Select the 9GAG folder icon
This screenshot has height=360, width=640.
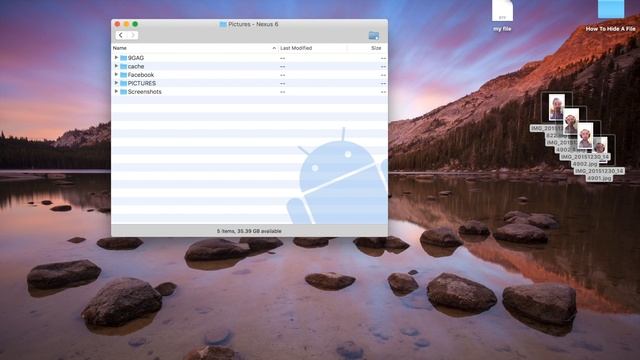pyautogui.click(x=123, y=58)
